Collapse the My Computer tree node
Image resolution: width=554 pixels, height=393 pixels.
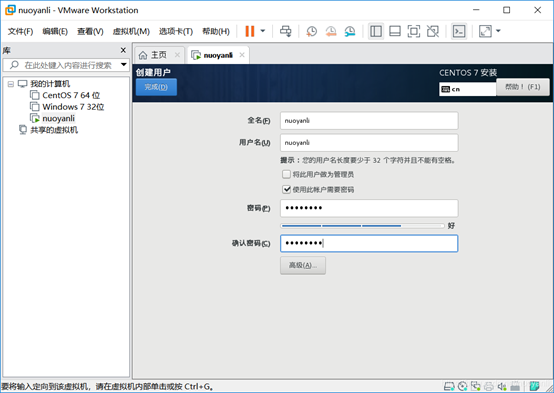(x=11, y=84)
